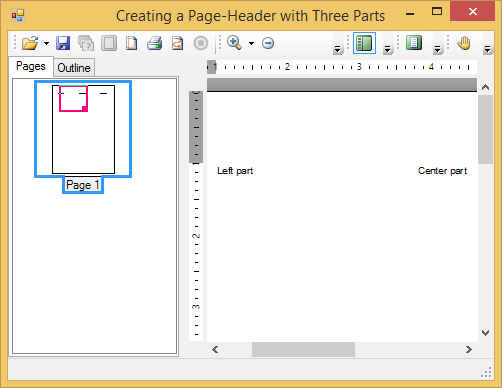Switch to the Pages tab
Image resolution: width=502 pixels, height=388 pixels.
(31, 66)
